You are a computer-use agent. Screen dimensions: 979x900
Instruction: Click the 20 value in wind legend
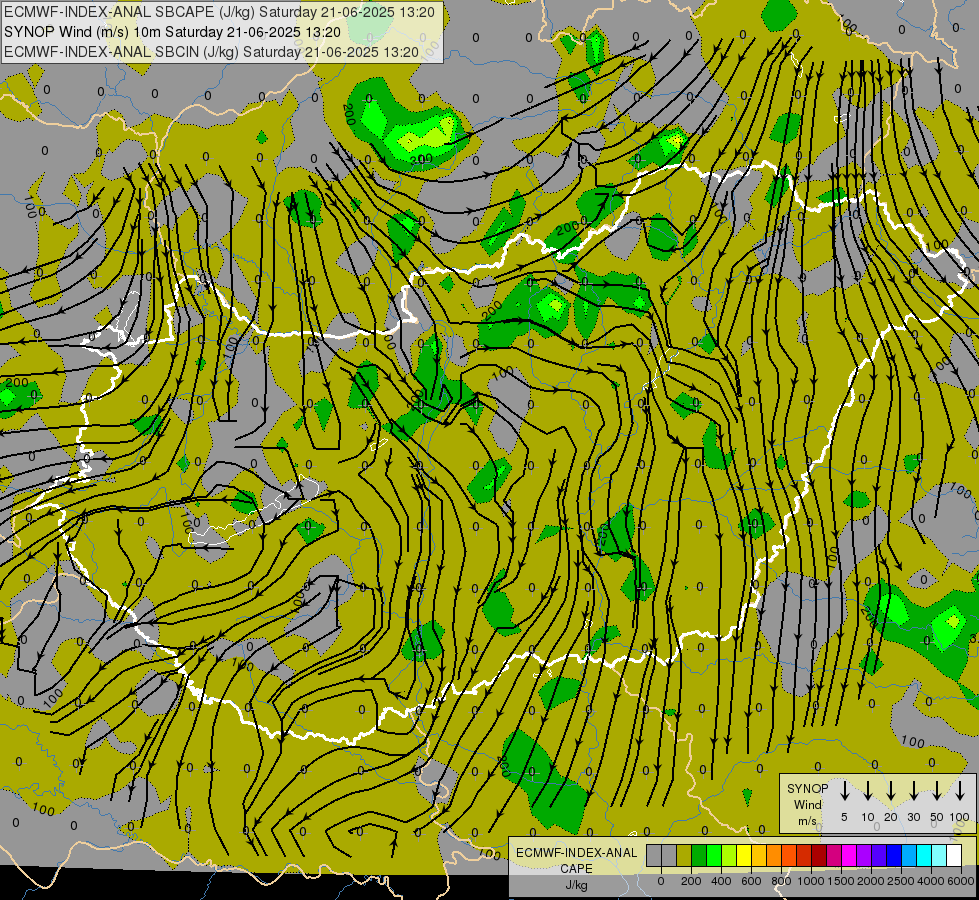[x=891, y=817]
